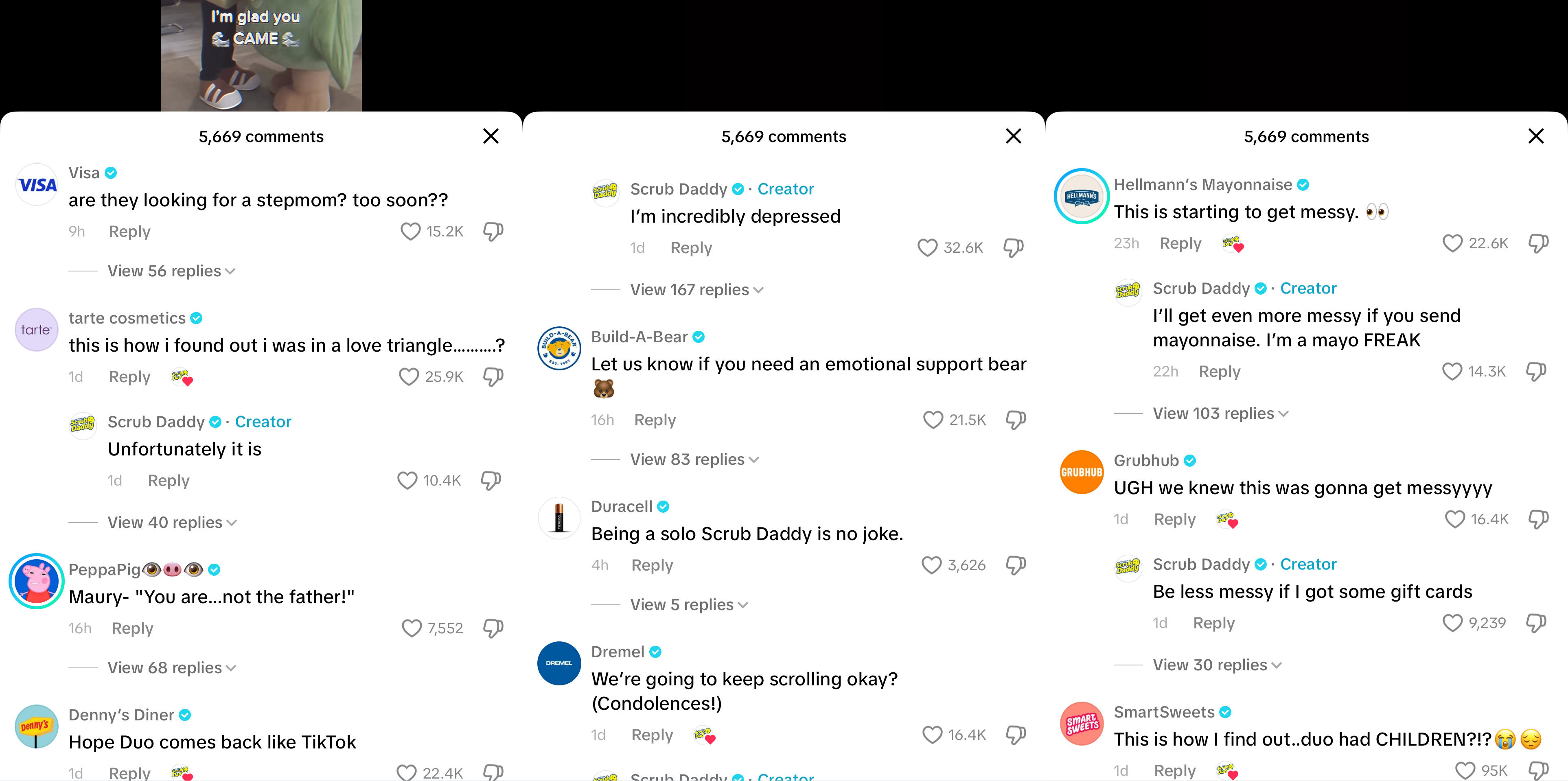The width and height of the screenshot is (1568, 781).
Task: Dislike tarte cosmetics' love triangle comment
Action: (493, 377)
